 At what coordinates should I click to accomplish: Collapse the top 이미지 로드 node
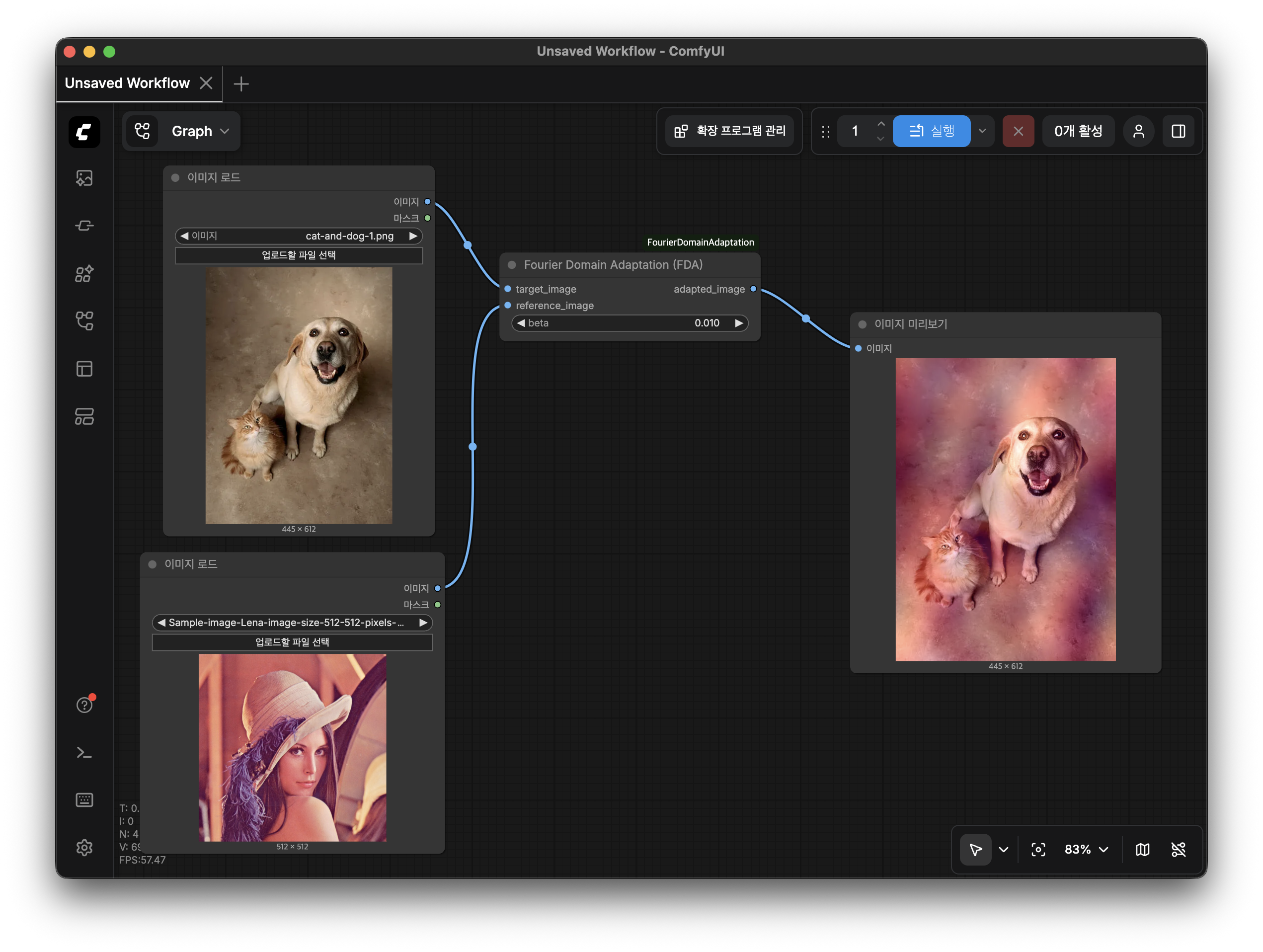tap(176, 177)
